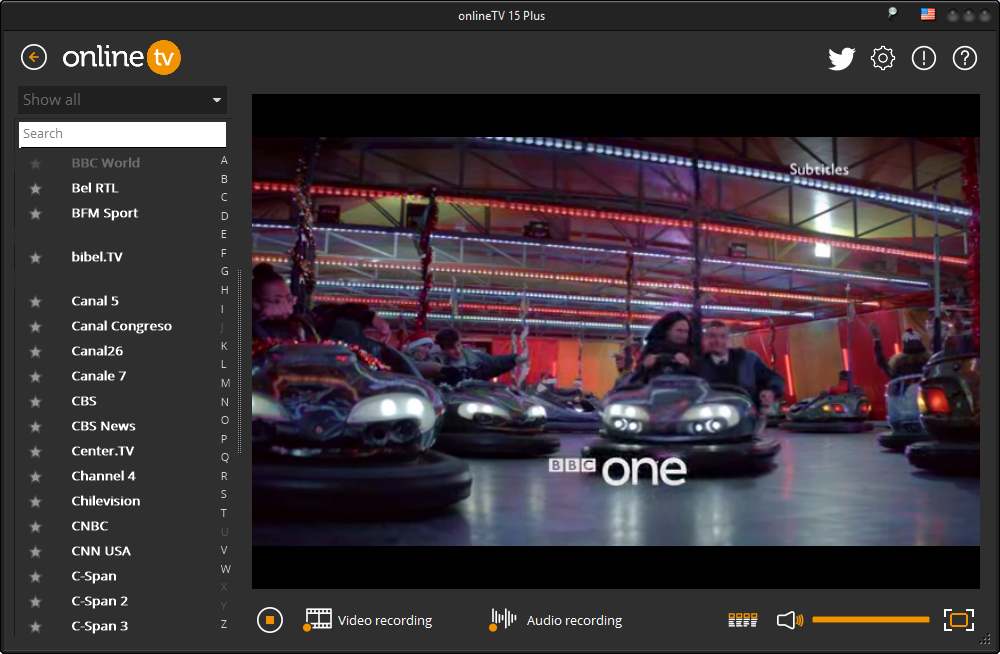Click the Audio recording waveform icon
This screenshot has height=654, width=1000.
pos(503,619)
